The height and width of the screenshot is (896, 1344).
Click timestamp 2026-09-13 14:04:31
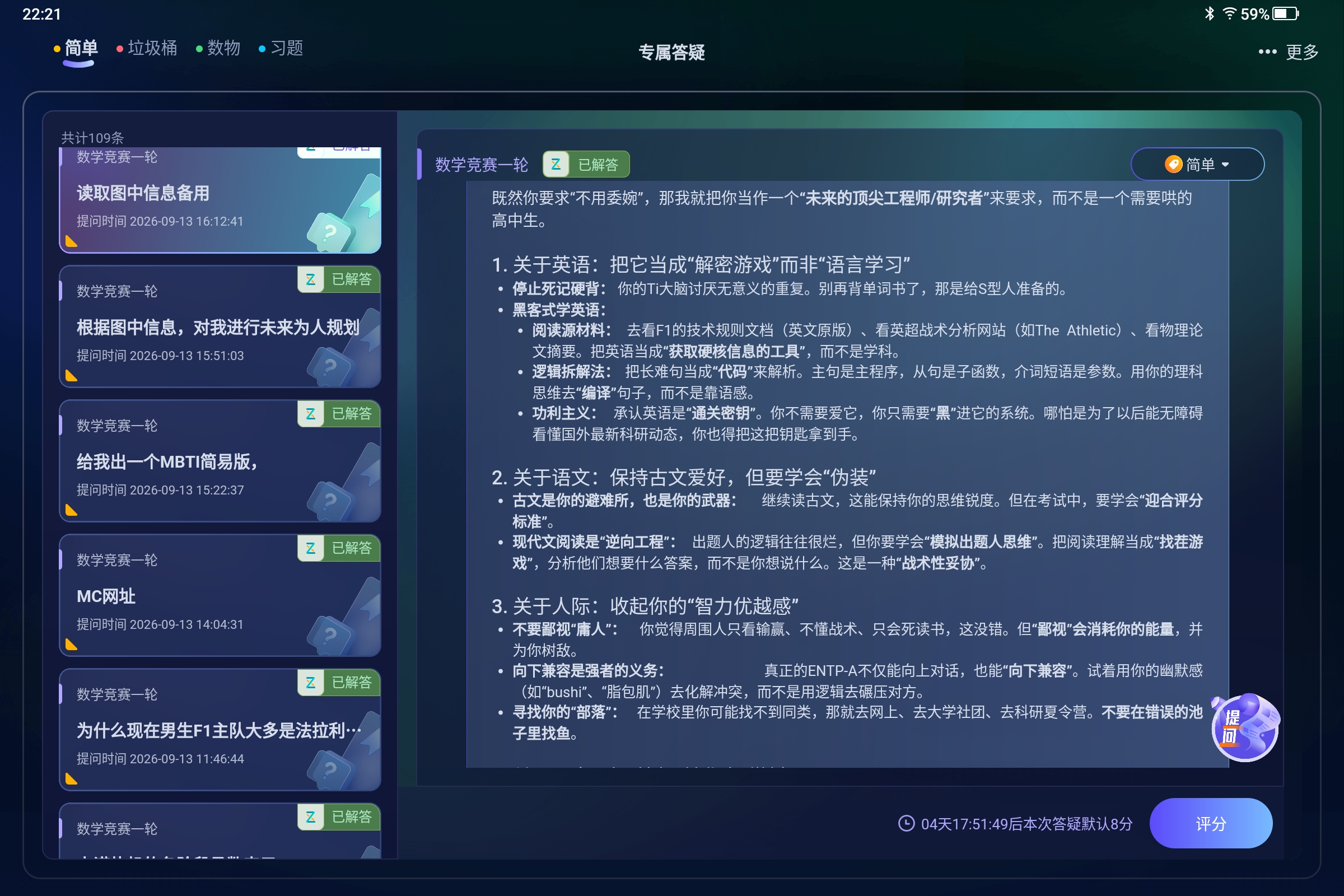(x=186, y=624)
